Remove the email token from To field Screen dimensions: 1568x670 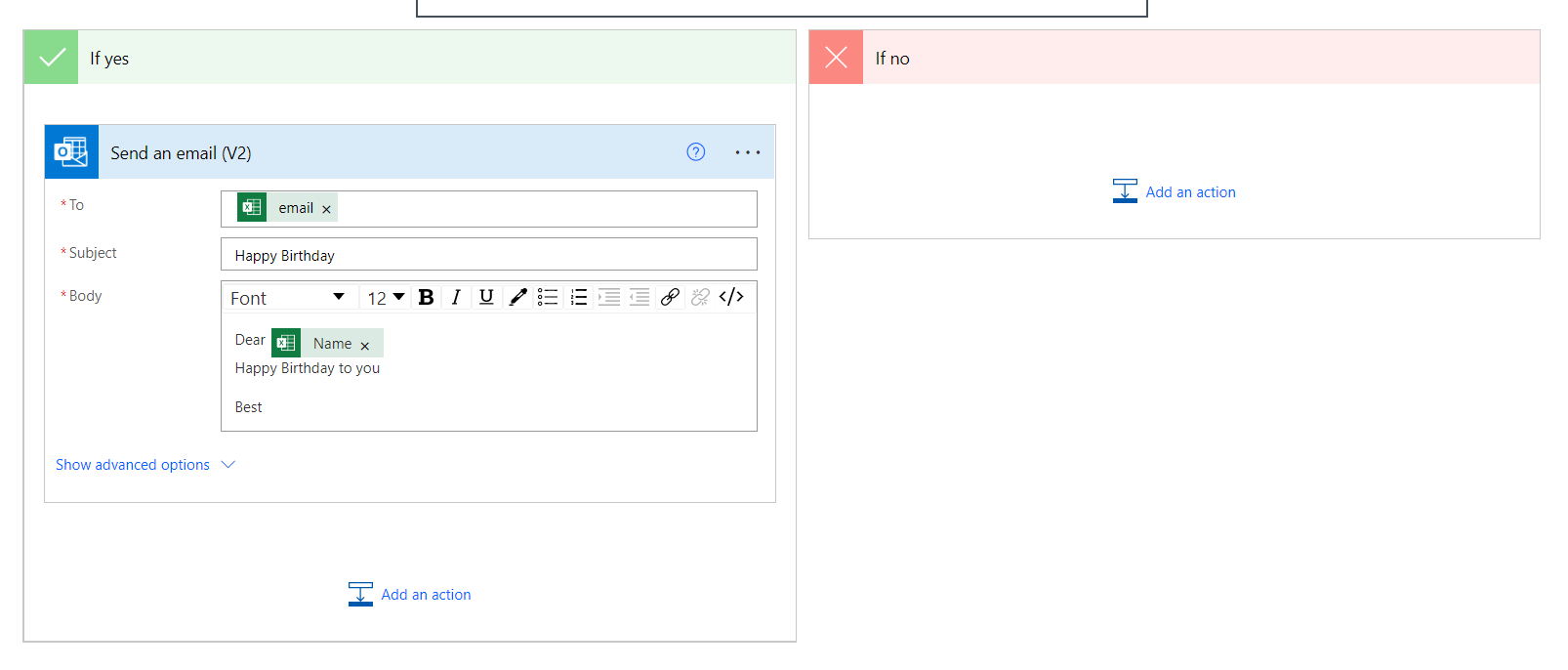[326, 209]
